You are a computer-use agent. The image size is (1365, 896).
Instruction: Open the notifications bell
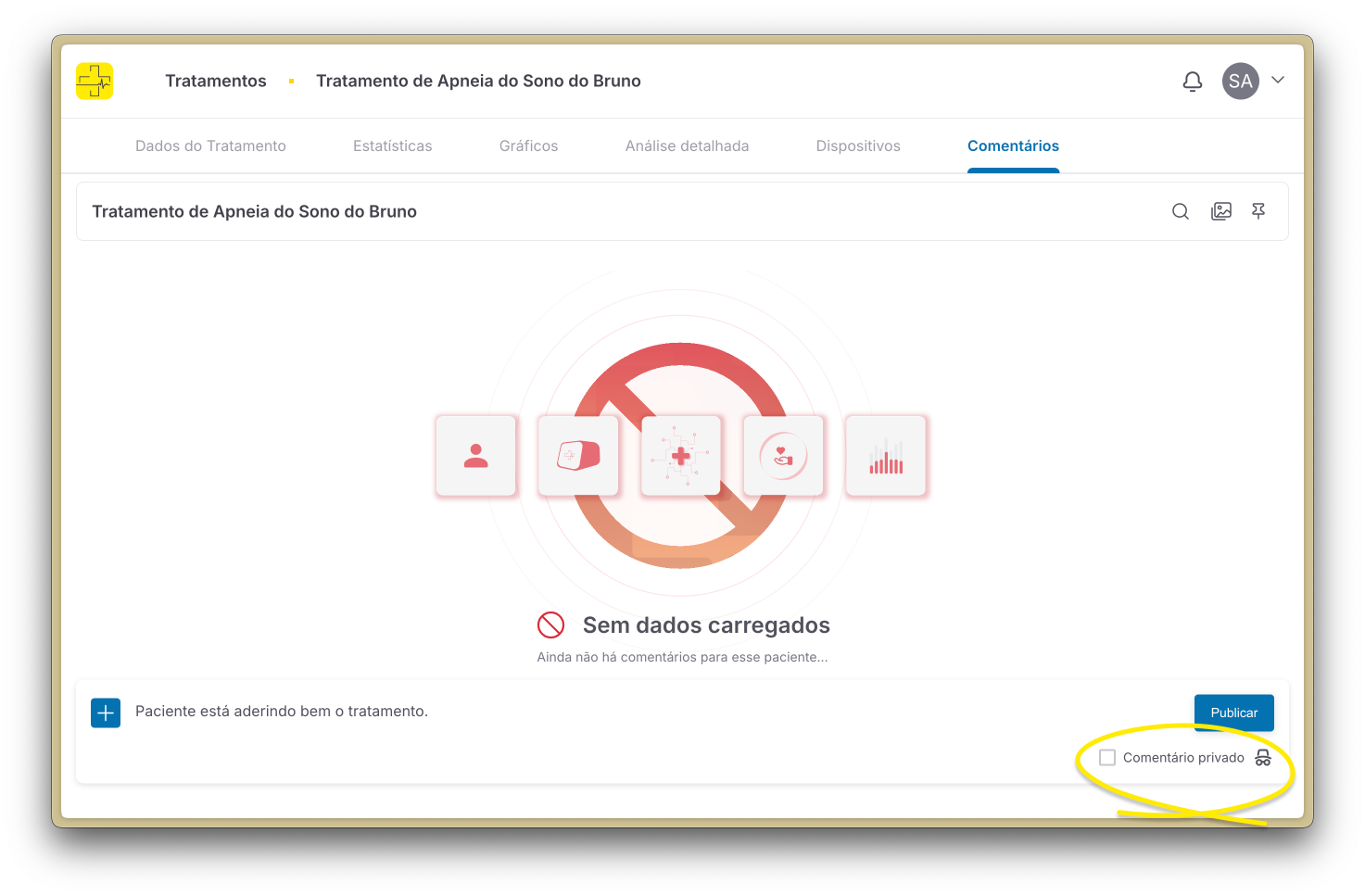1193,82
